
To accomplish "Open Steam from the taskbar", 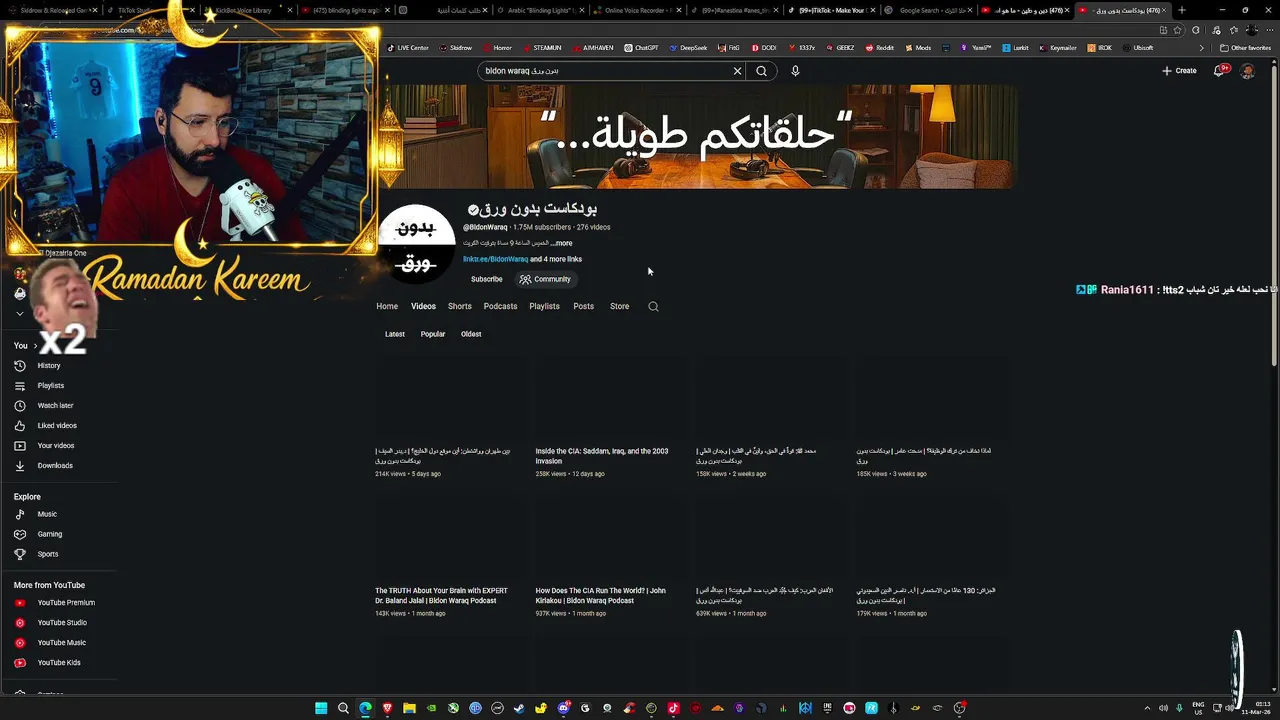I will [x=519, y=708].
